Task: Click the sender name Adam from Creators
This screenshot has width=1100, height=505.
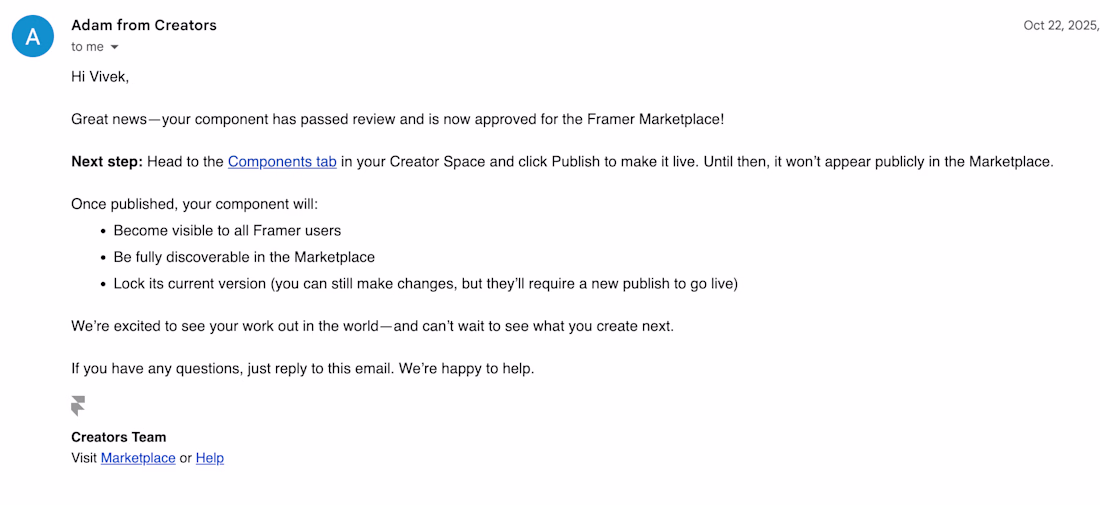Action: [144, 25]
